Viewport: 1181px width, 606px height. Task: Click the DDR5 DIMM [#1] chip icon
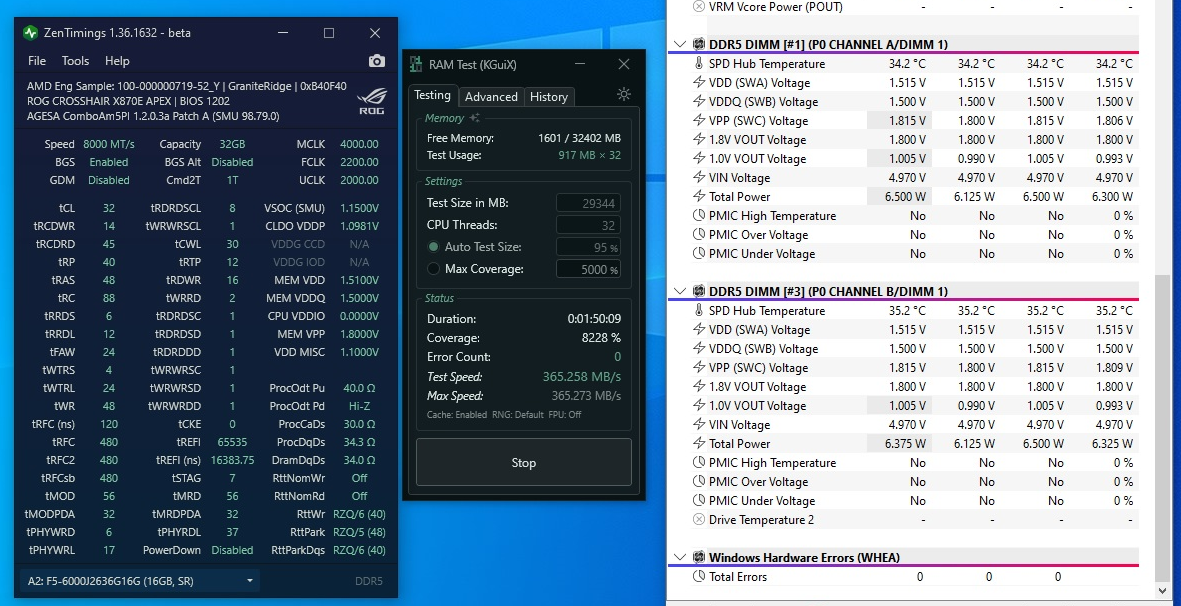[698, 44]
